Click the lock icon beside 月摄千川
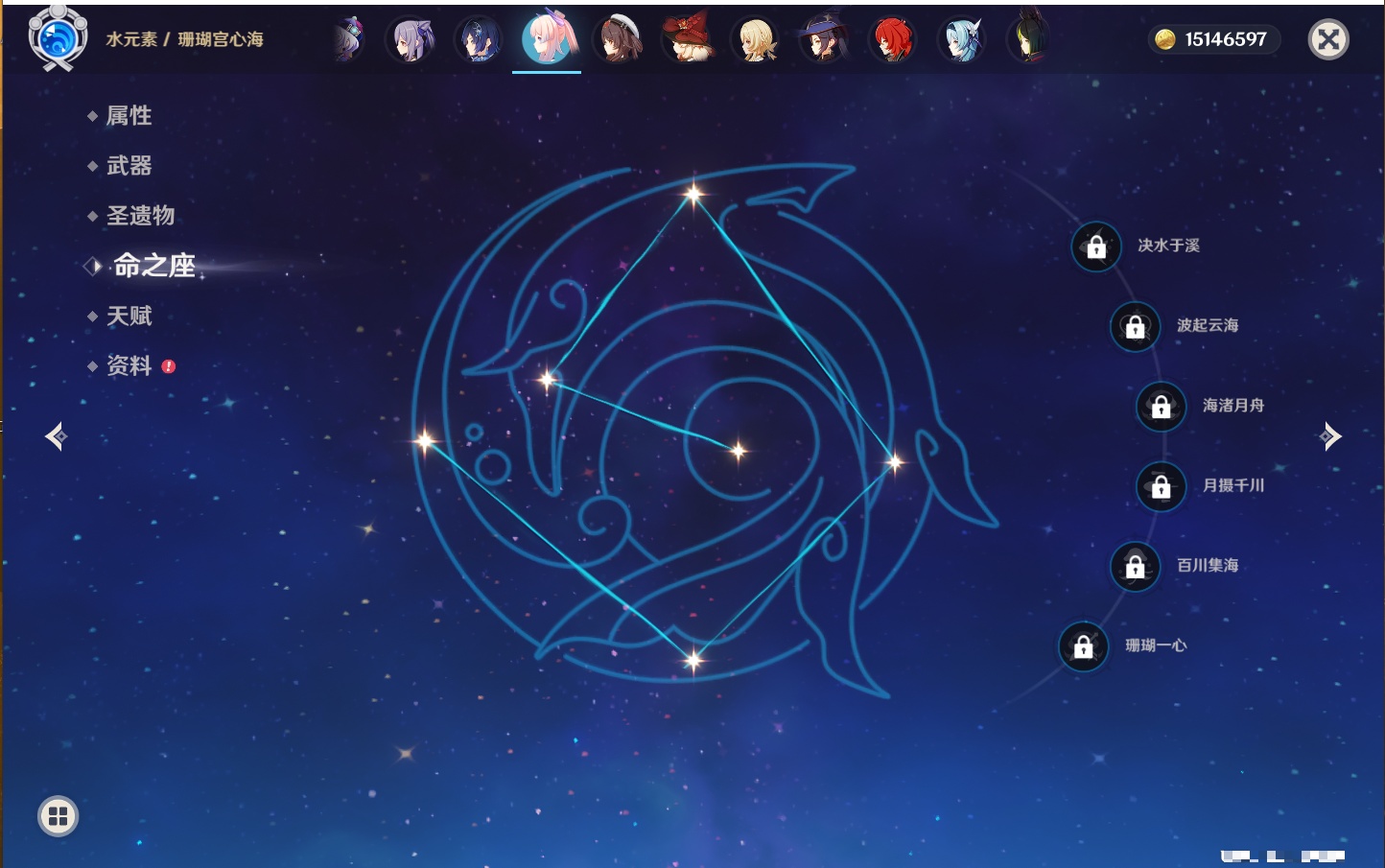The image size is (1385, 868). click(1161, 486)
